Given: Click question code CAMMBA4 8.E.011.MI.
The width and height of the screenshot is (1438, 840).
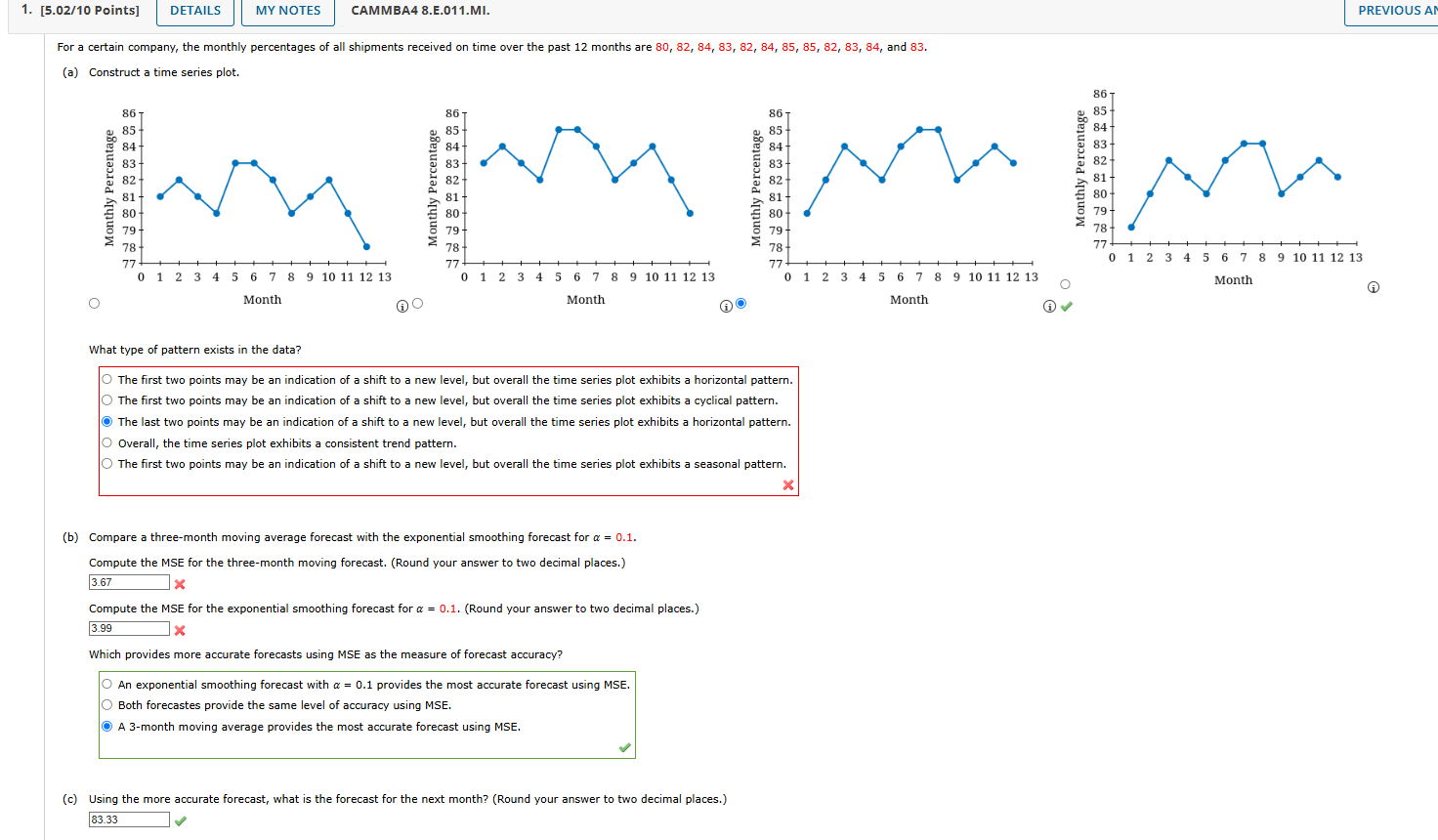Looking at the screenshot, I should tap(421, 11).
